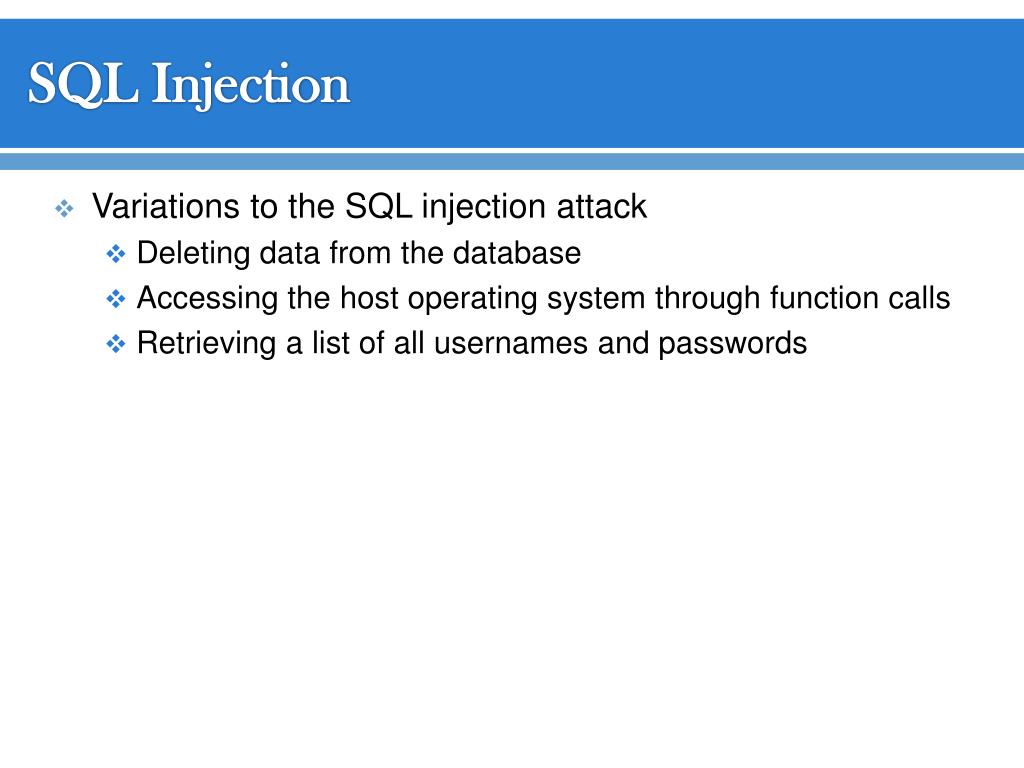Place cursor on the word passwords
This screenshot has height=768, width=1024.
pyautogui.click(x=733, y=345)
